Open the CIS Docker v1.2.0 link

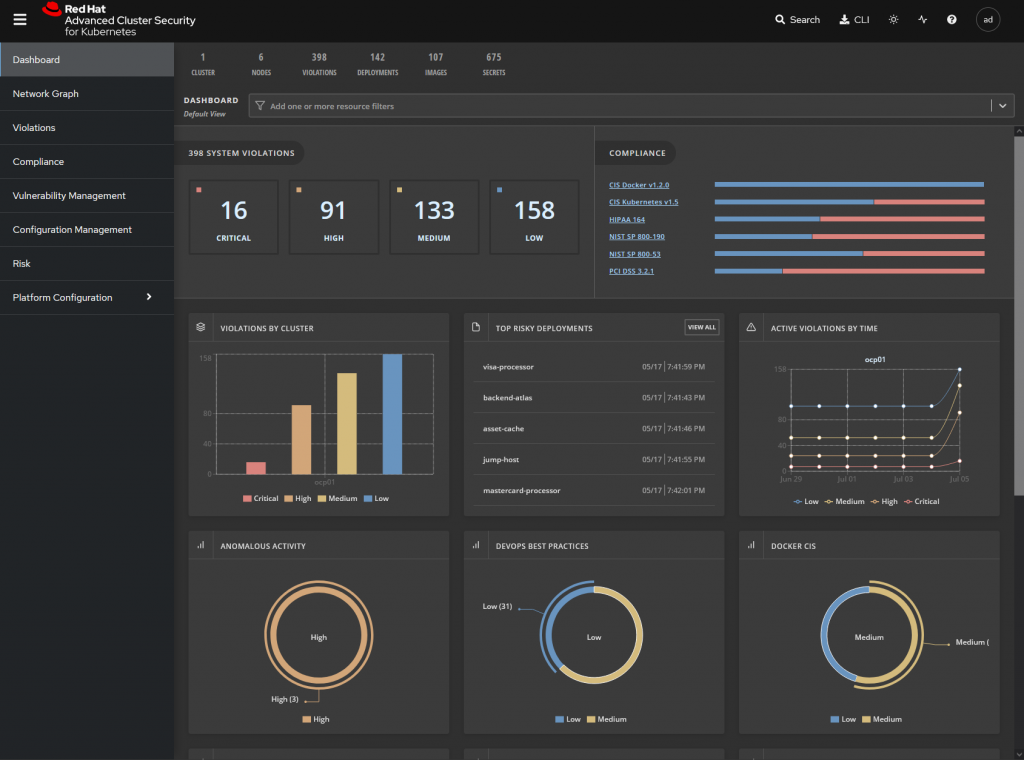[639, 185]
